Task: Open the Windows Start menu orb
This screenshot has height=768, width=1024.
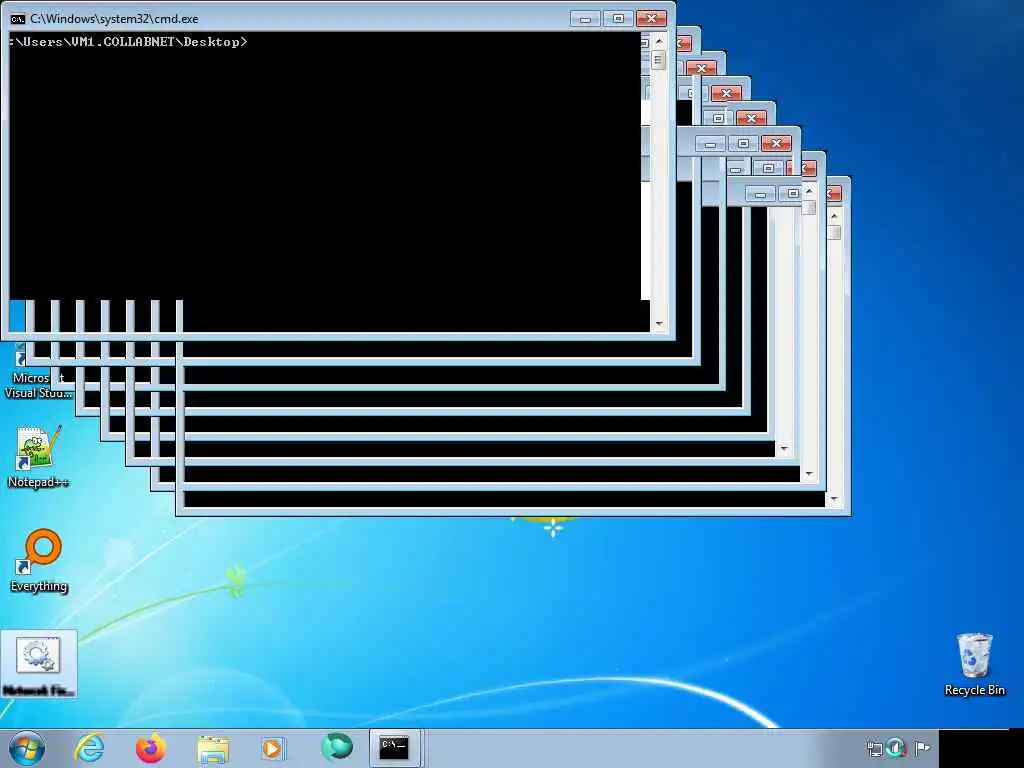Action: 27,748
